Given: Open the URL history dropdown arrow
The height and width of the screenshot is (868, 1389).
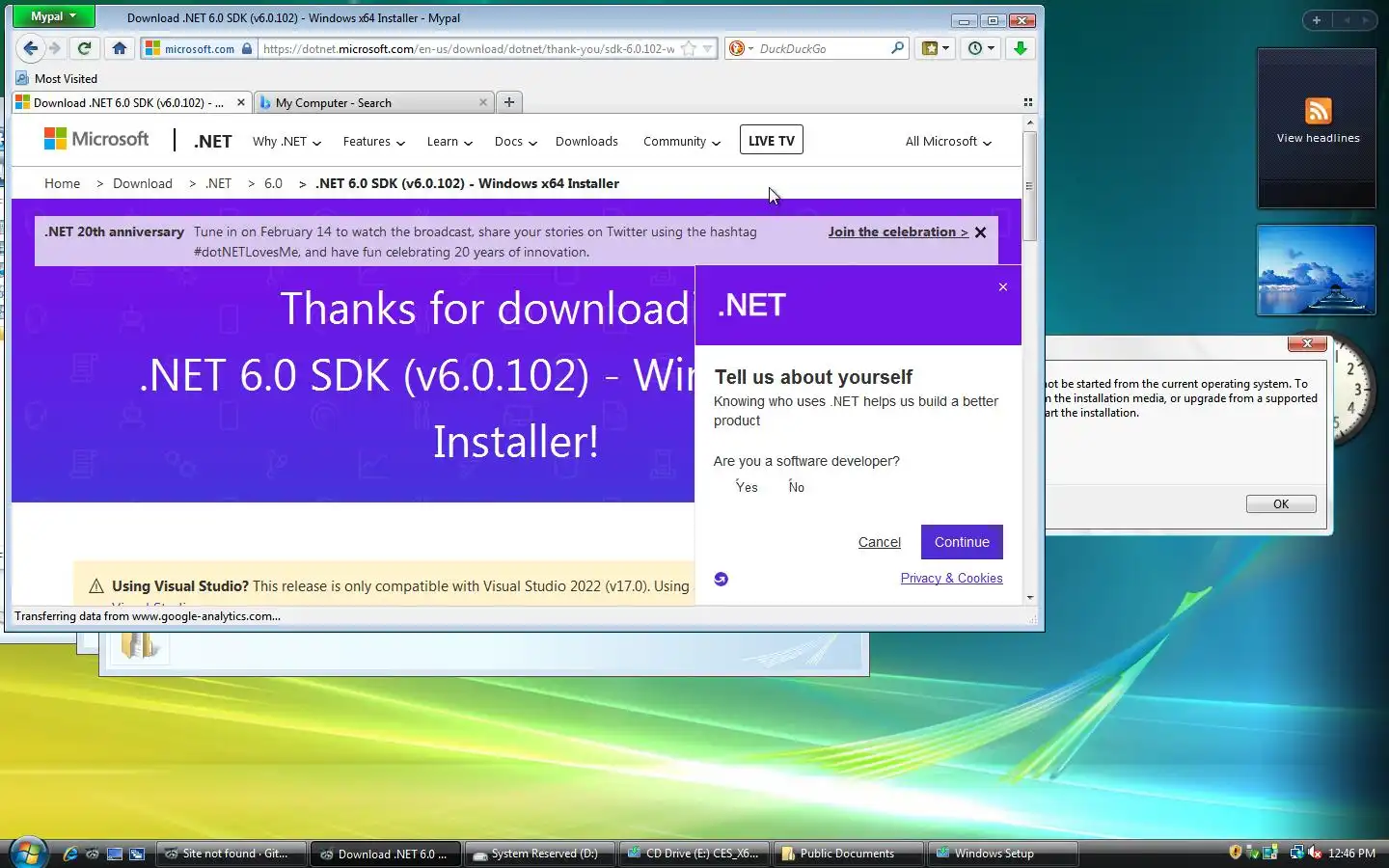Looking at the screenshot, I should click(x=708, y=48).
